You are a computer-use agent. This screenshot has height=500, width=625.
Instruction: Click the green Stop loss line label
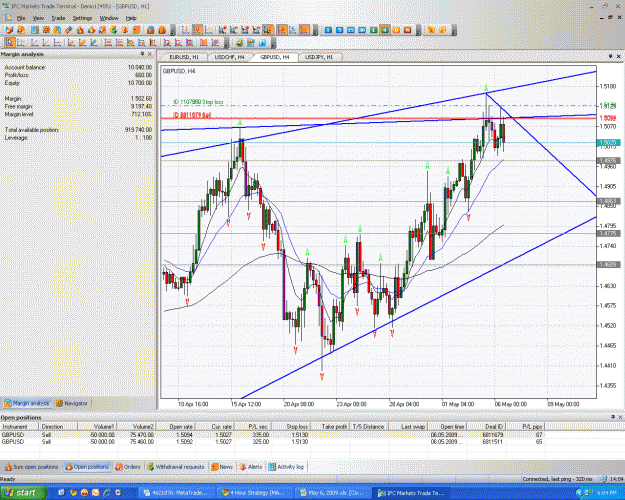pyautogui.click(x=199, y=102)
